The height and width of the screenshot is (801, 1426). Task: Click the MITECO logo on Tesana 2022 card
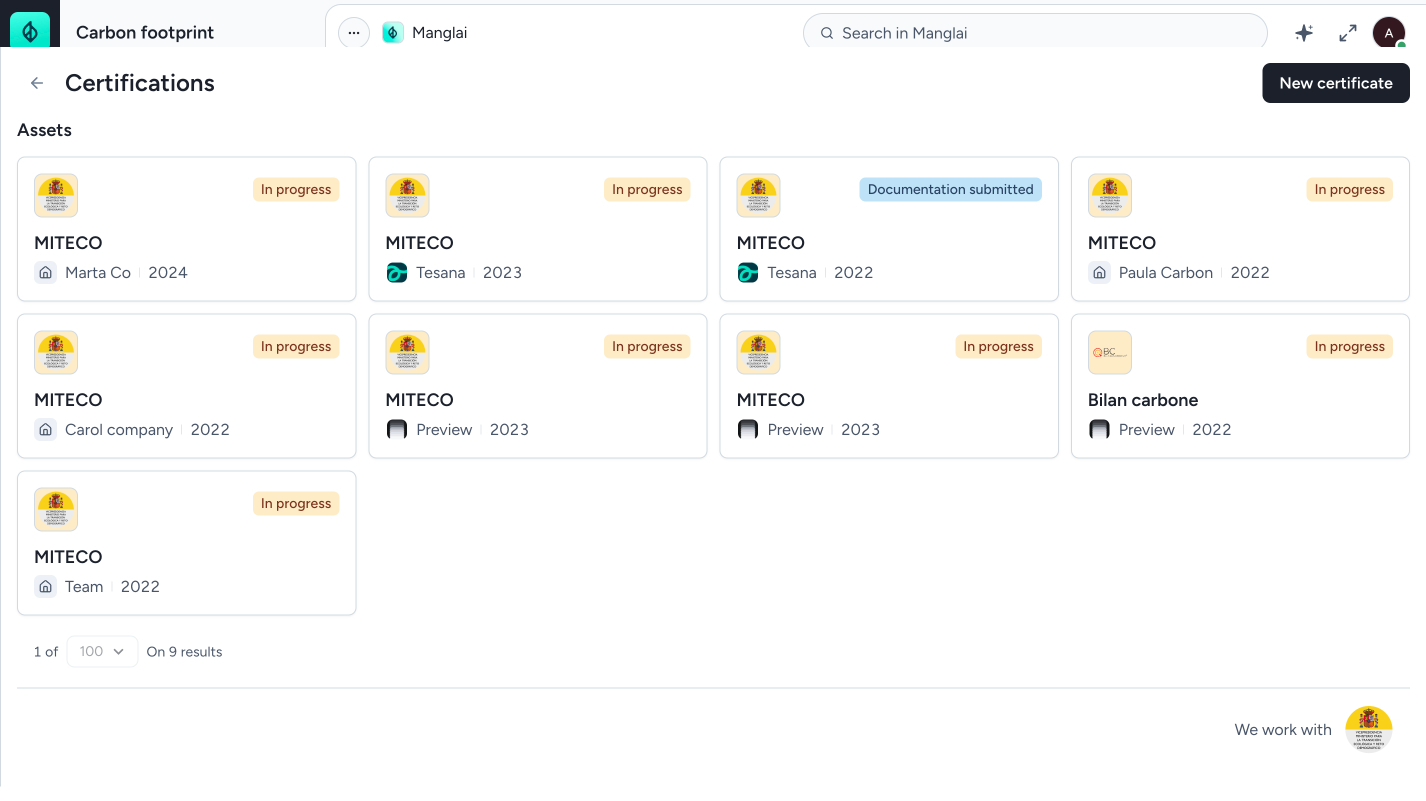click(758, 196)
